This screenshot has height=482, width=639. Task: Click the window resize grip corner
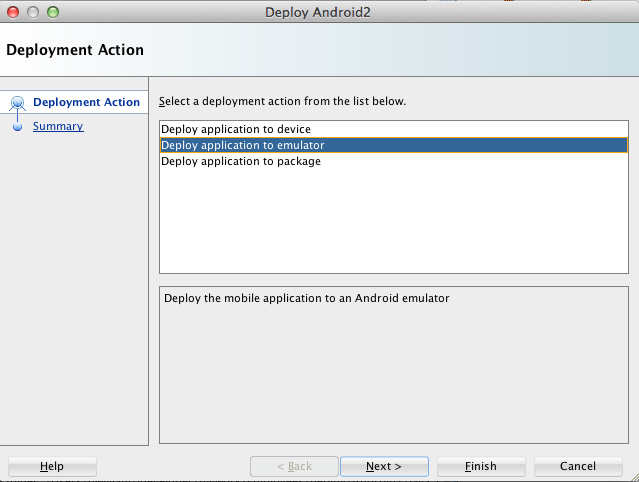(x=634, y=477)
